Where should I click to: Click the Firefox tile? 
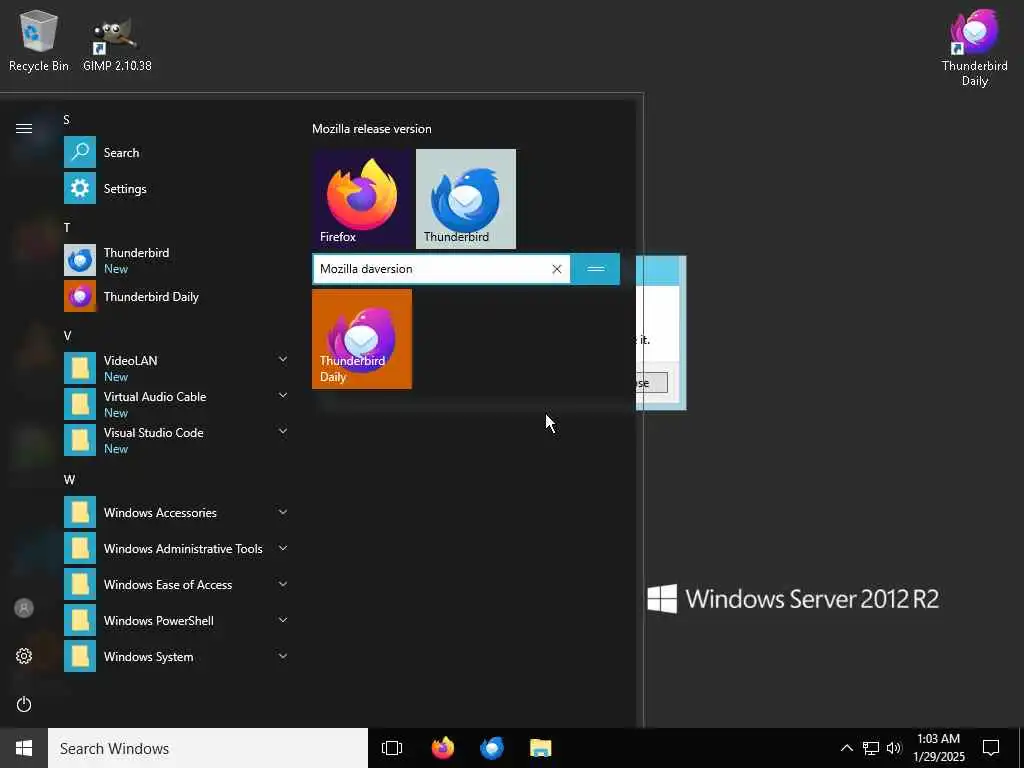point(362,199)
